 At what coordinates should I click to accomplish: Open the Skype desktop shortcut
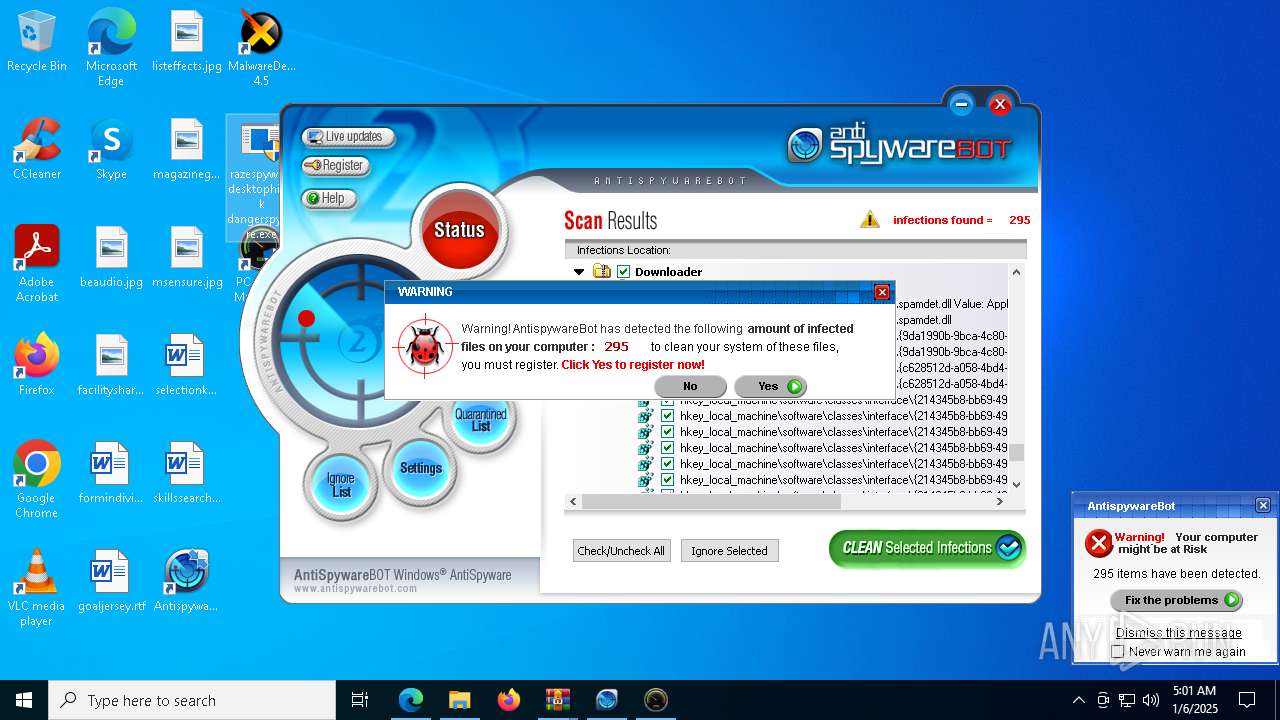(x=111, y=150)
